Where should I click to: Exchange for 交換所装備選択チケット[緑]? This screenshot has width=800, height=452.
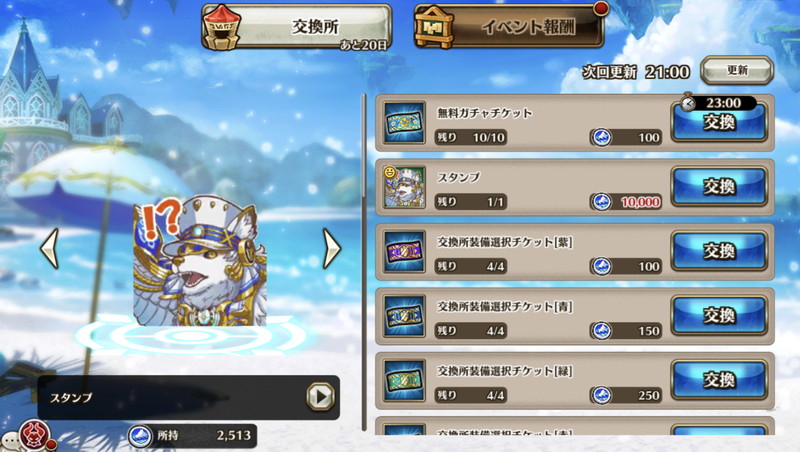click(x=719, y=381)
